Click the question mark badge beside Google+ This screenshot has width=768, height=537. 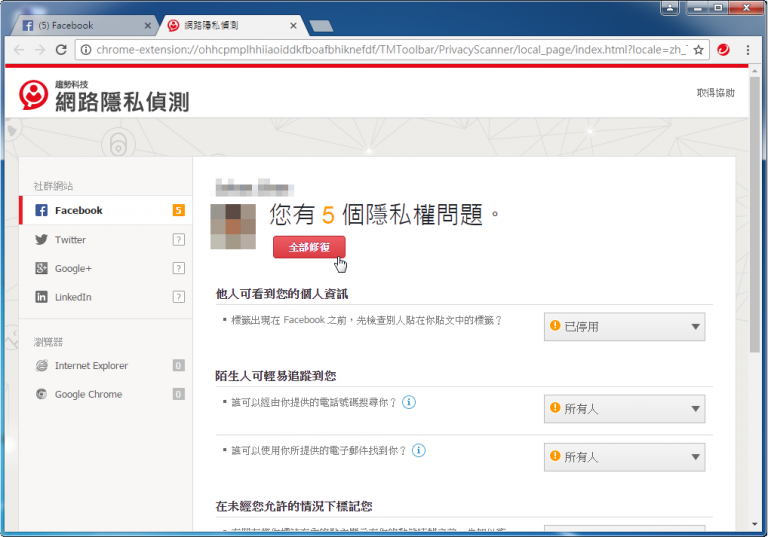coord(179,268)
